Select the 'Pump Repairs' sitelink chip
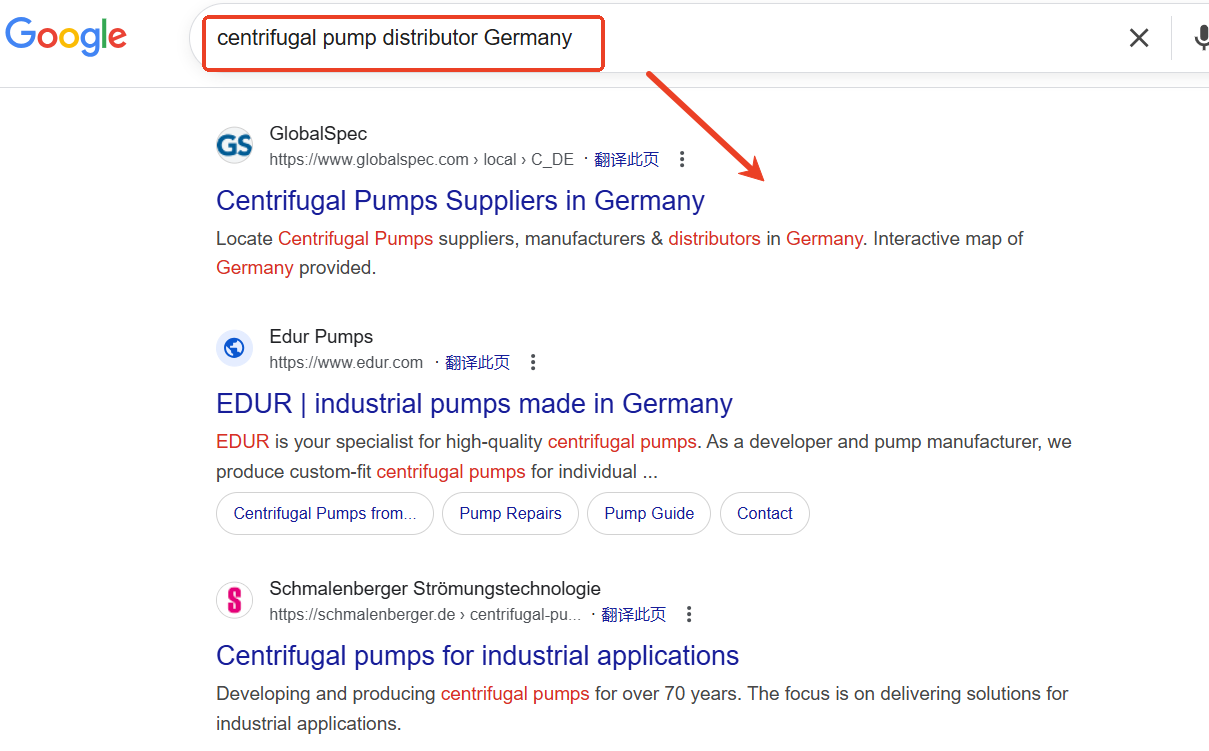The height and width of the screenshot is (751, 1209). tap(510, 513)
